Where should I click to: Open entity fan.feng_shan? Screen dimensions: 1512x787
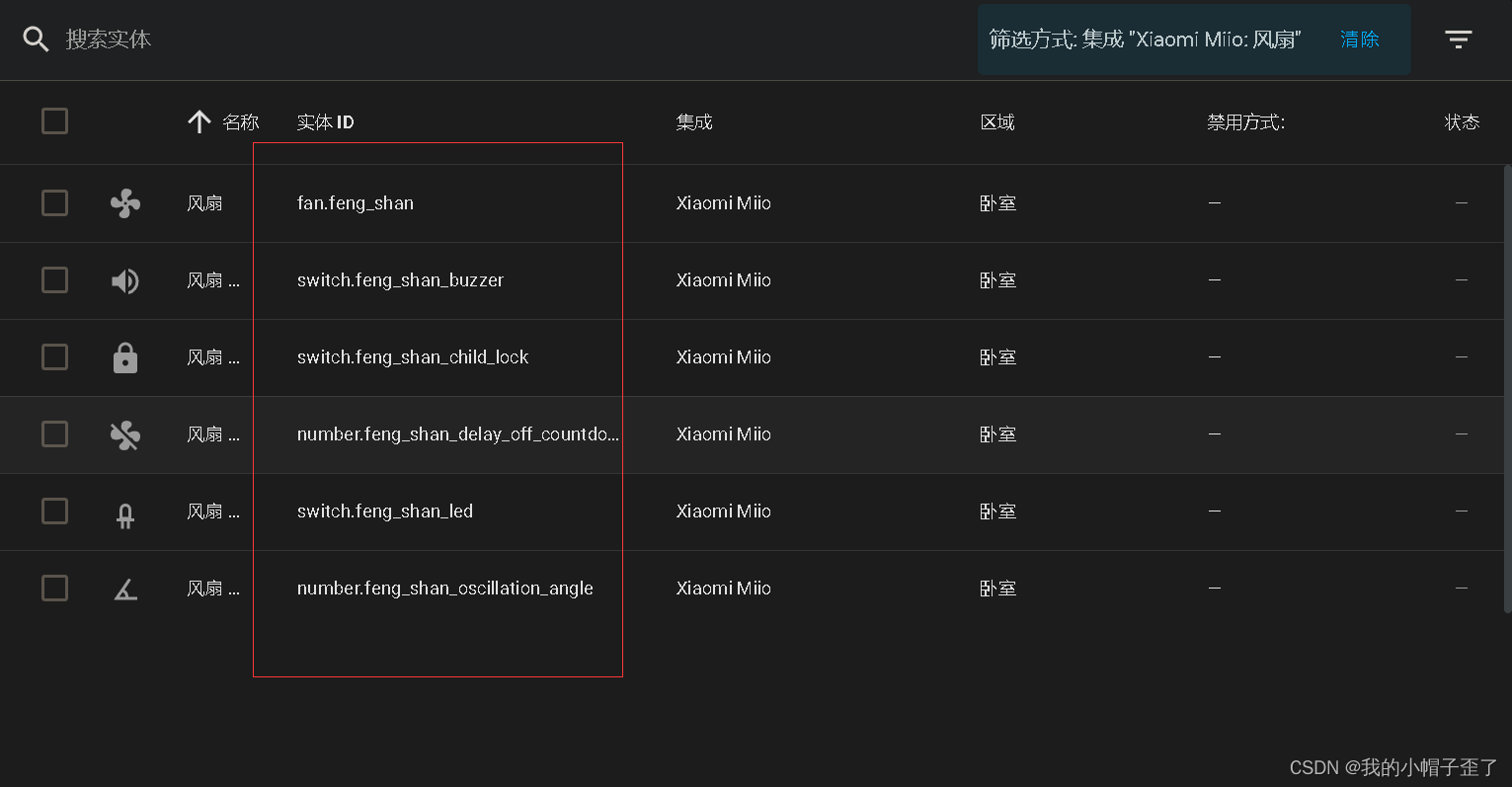356,203
